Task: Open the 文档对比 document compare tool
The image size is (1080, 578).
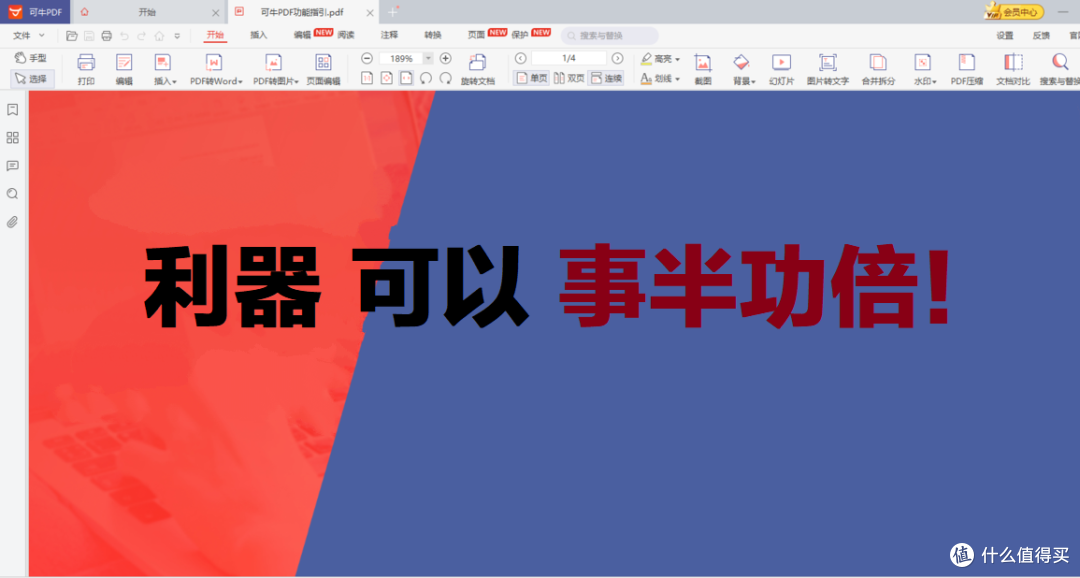Action: click(x=1013, y=70)
